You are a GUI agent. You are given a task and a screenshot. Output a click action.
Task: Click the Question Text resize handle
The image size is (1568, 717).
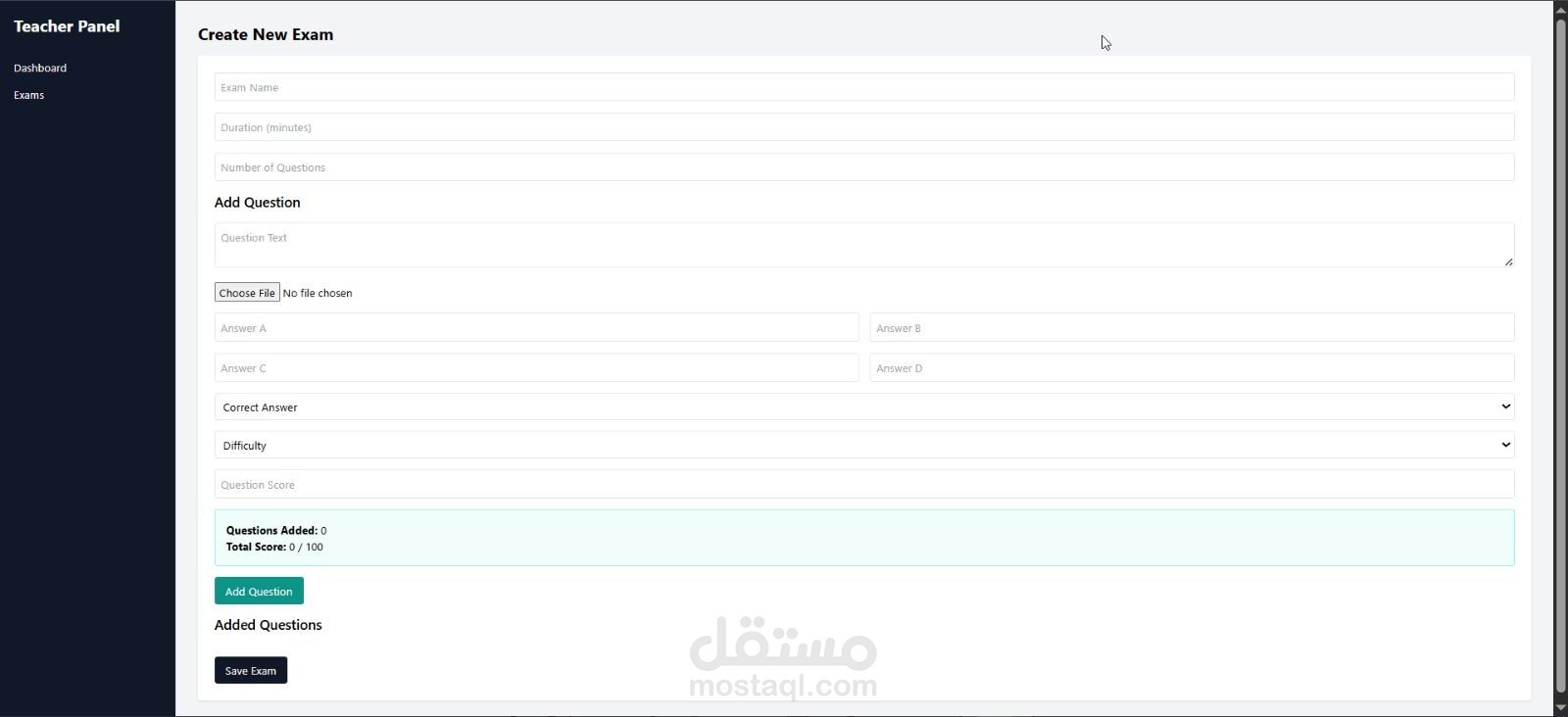1508,262
